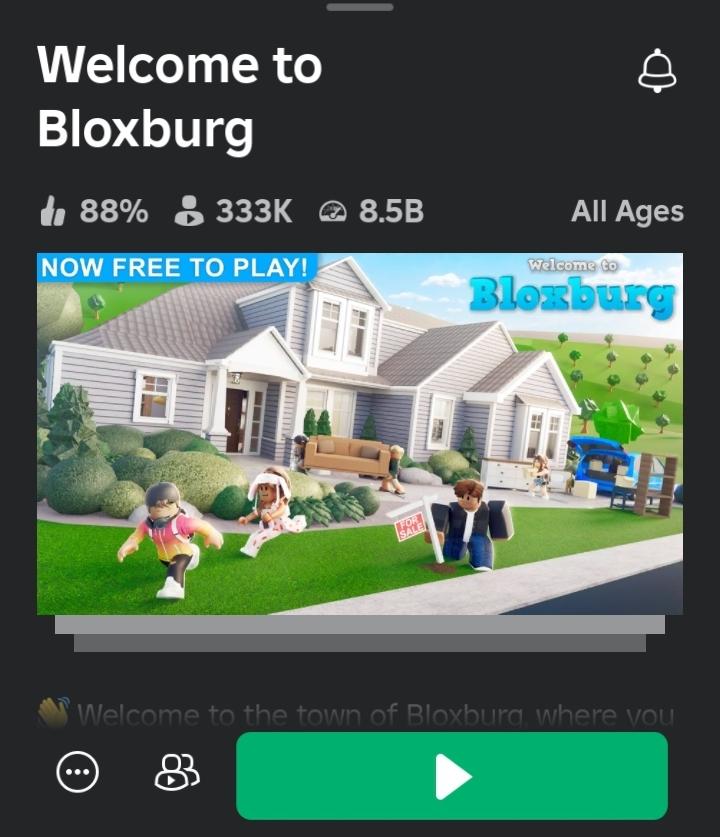This screenshot has height=837, width=720.
Task: Open the Bloxburg house thumbnail image
Action: click(360, 433)
